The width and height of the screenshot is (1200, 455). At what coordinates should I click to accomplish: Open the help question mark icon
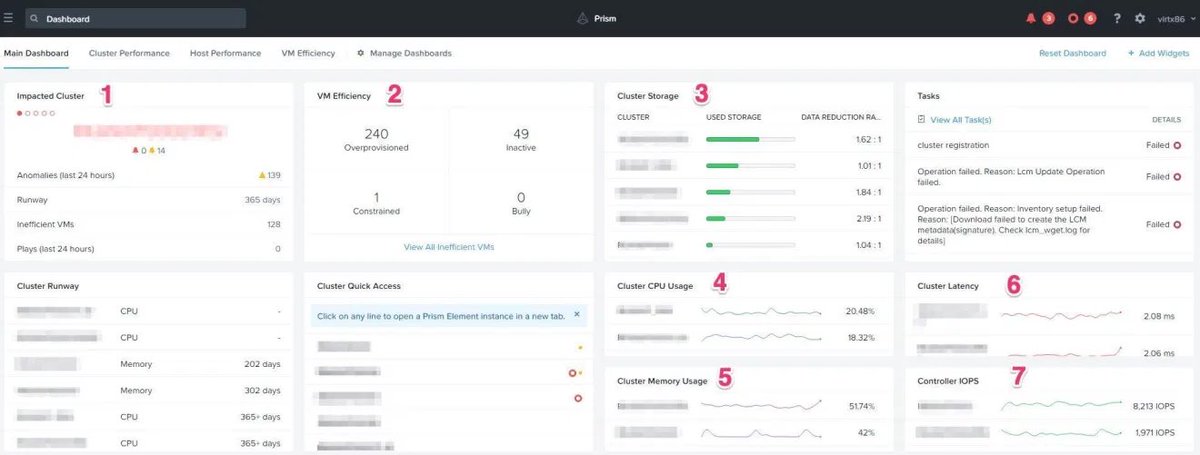(1116, 18)
